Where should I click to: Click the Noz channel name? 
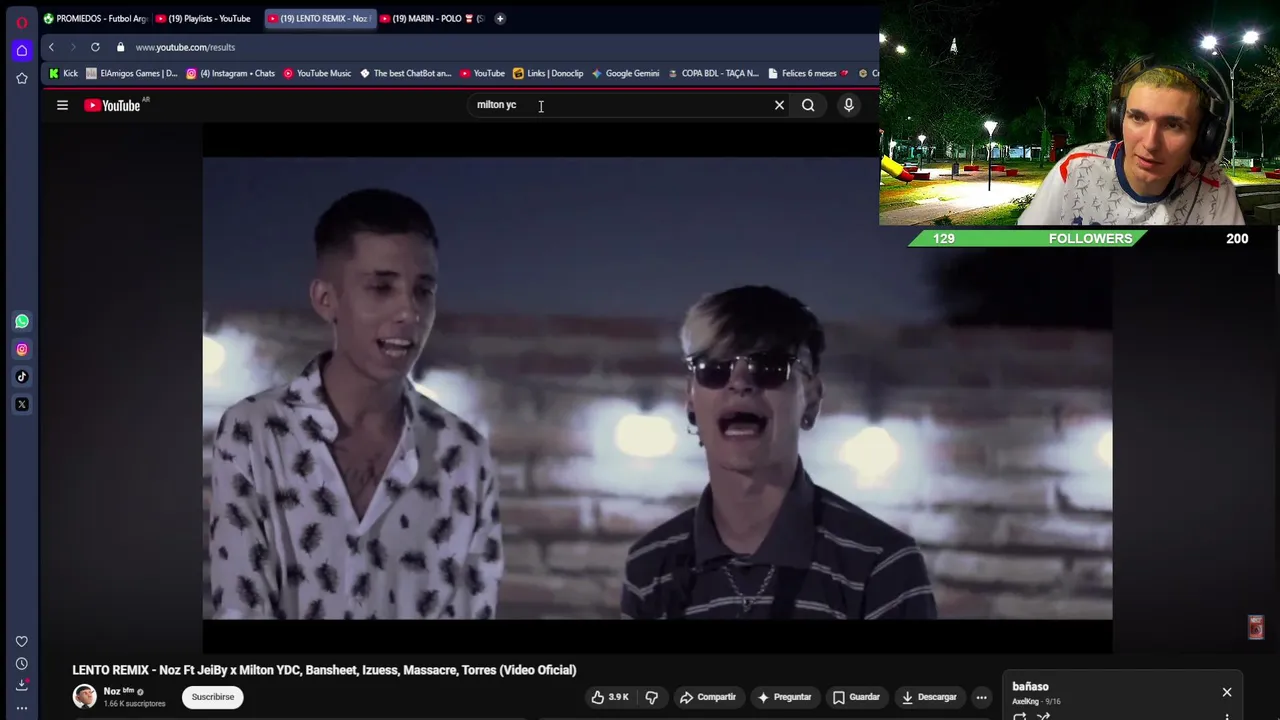tap(112, 691)
